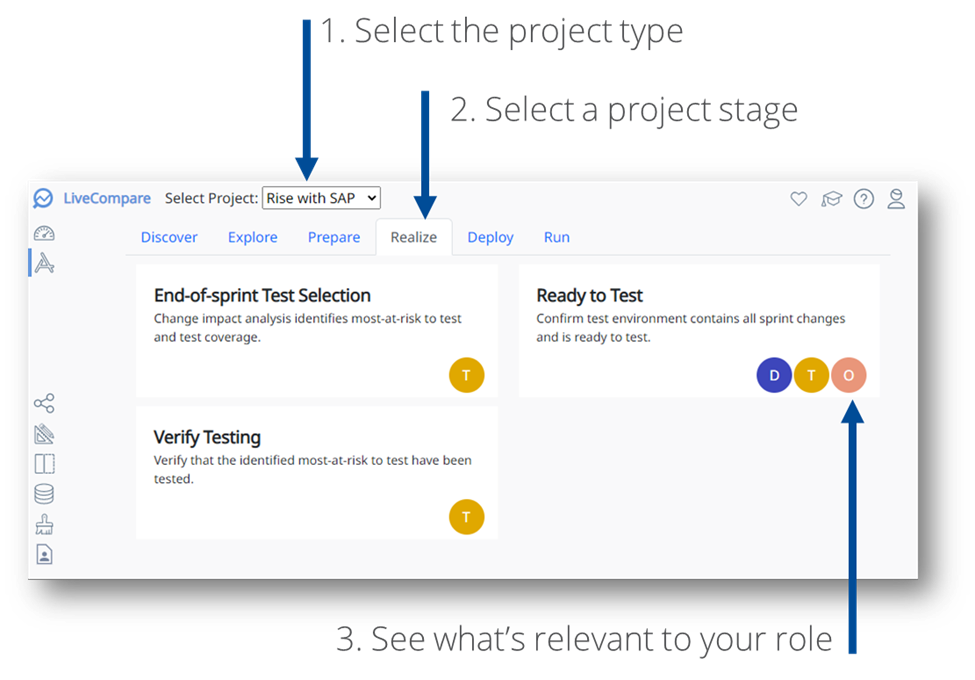Viewport: 975px width, 680px height.
Task: Open the Prepare tab
Action: click(x=334, y=237)
